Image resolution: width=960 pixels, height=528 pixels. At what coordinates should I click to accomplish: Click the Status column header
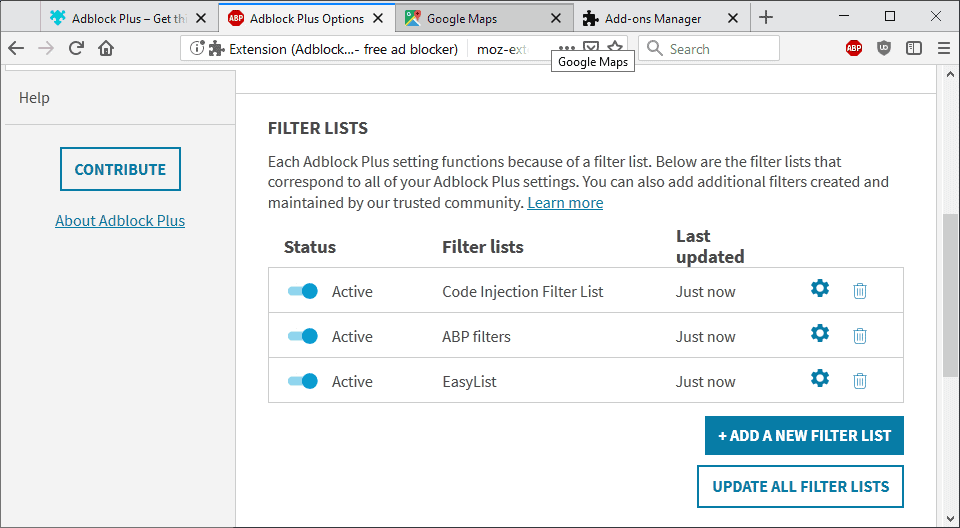[310, 247]
